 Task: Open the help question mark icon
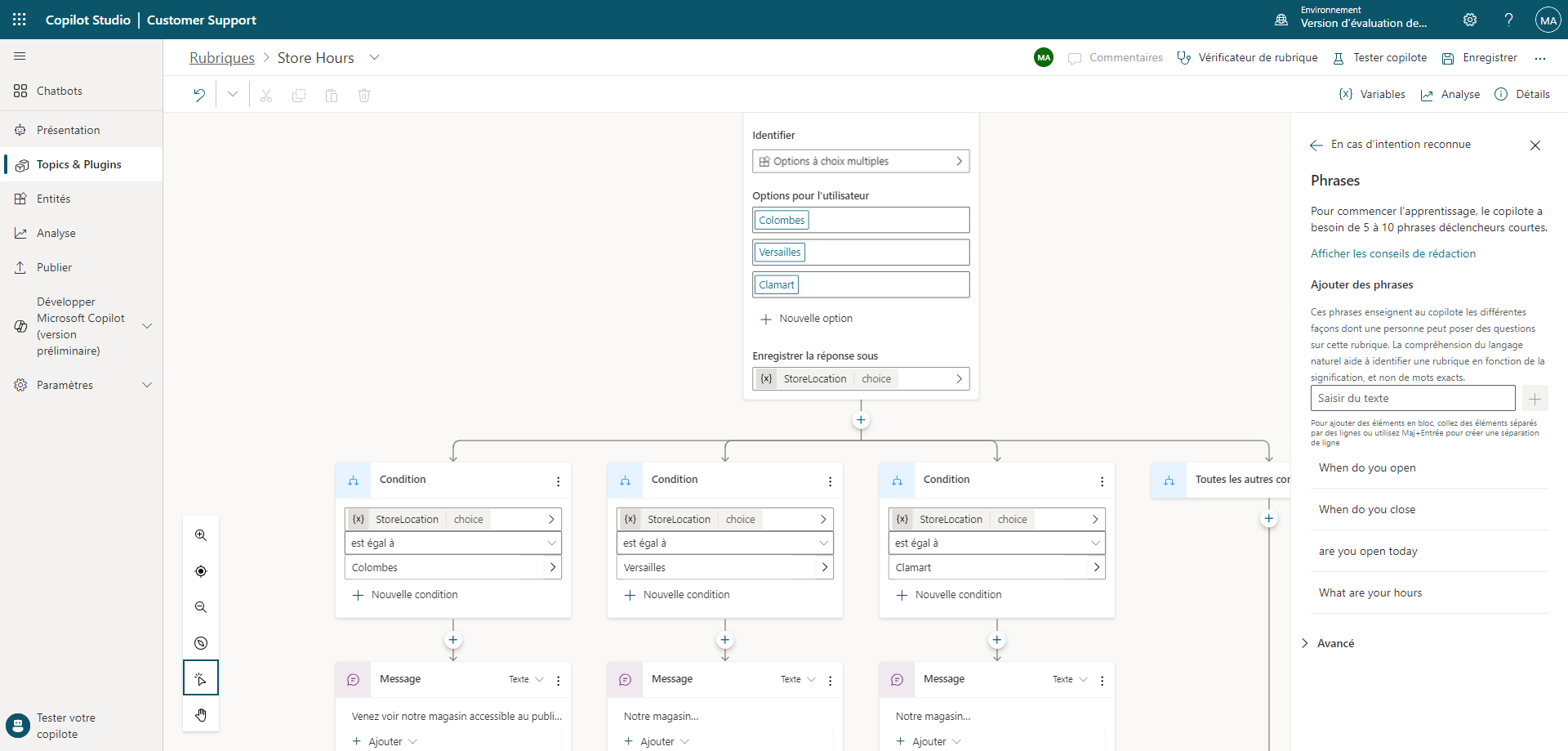tap(1509, 20)
